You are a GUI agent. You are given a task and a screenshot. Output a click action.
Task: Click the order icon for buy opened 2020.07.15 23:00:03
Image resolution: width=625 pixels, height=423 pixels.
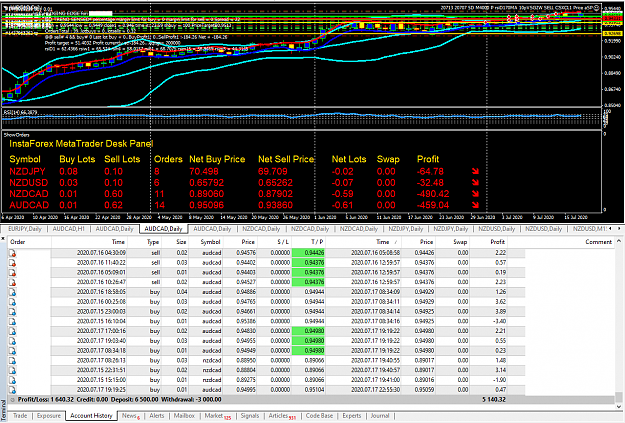point(13,312)
